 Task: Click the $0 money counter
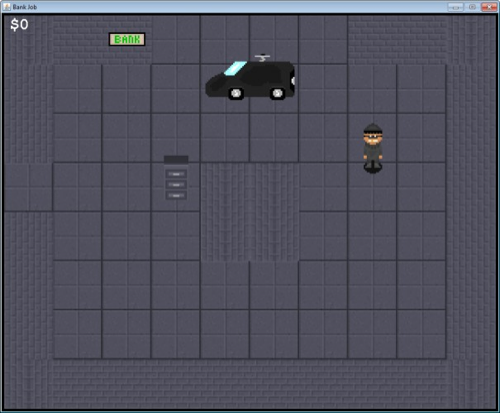pos(19,25)
